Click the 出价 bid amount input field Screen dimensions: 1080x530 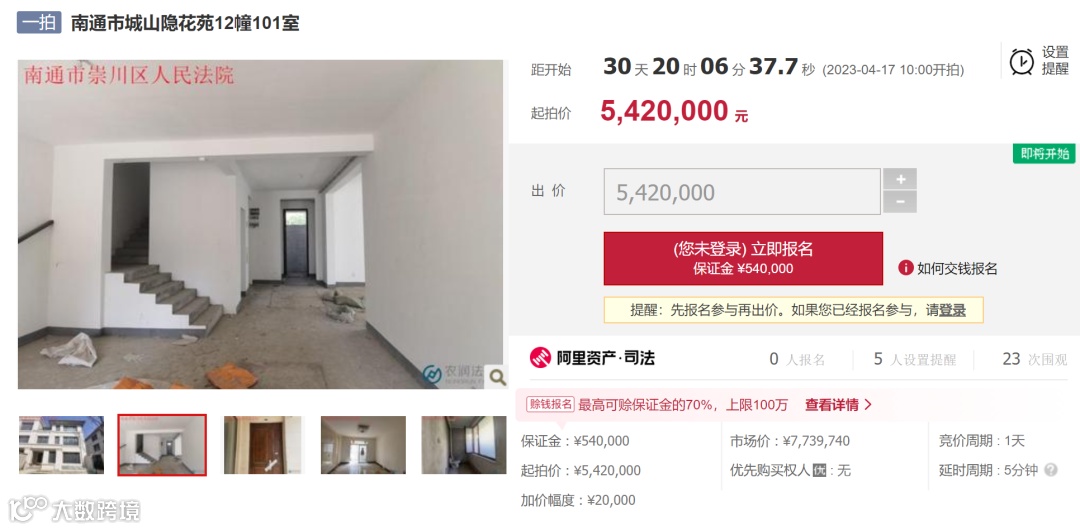pos(742,192)
